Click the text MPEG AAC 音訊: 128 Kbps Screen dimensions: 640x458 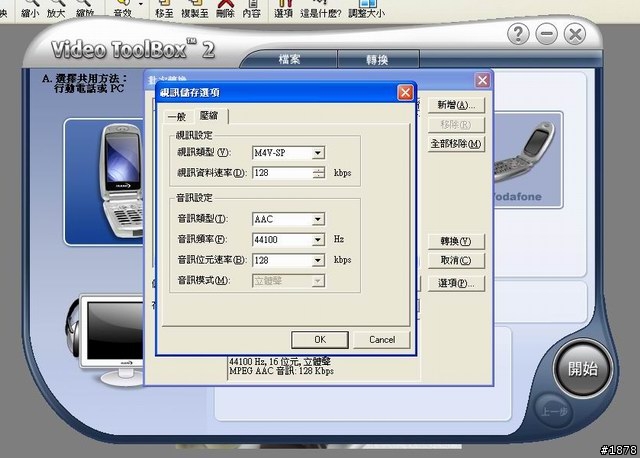[281, 371]
